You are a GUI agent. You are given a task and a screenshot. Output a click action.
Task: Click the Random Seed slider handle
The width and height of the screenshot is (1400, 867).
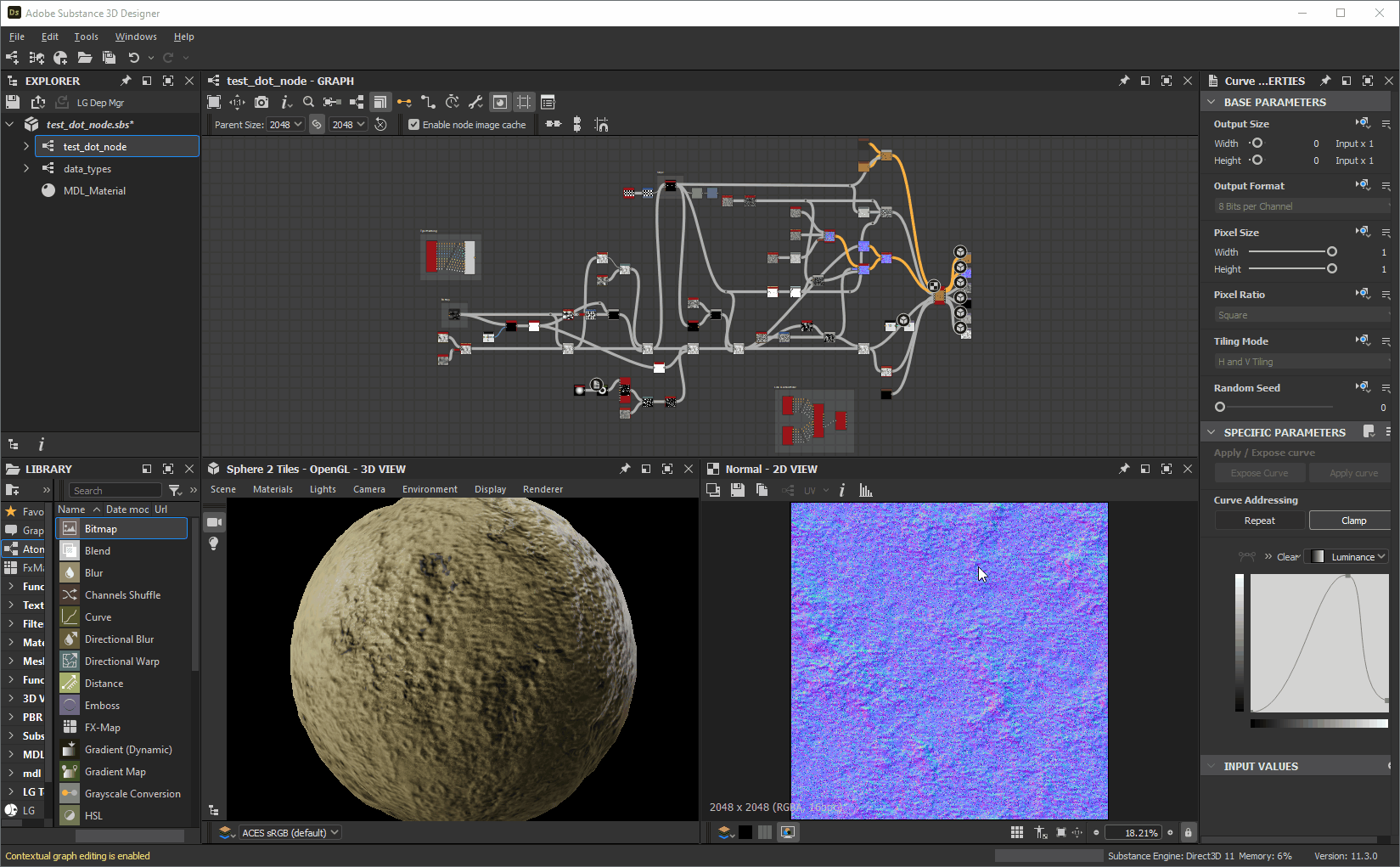[x=1220, y=408]
